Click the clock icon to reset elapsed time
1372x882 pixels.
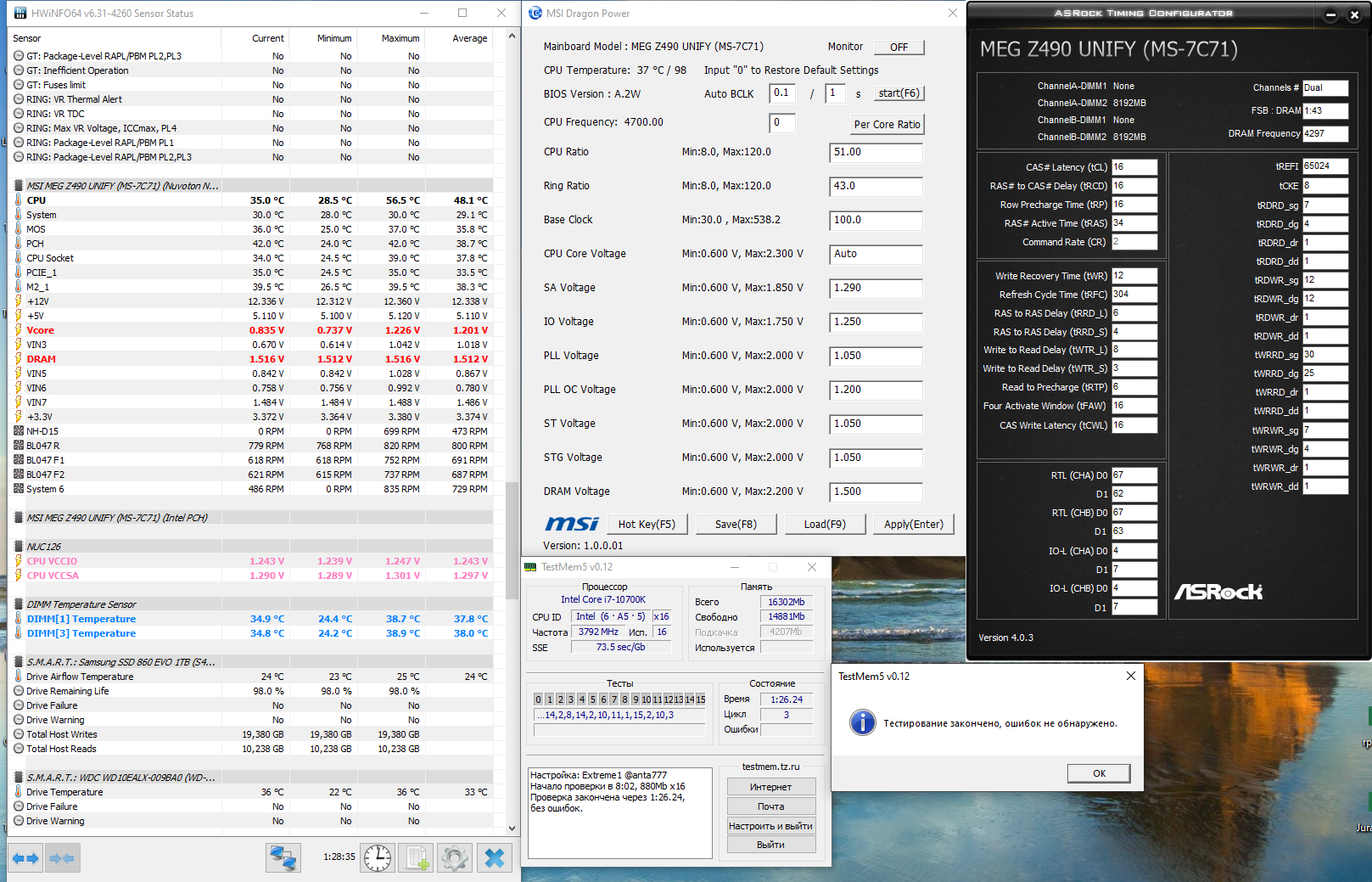coord(378,858)
